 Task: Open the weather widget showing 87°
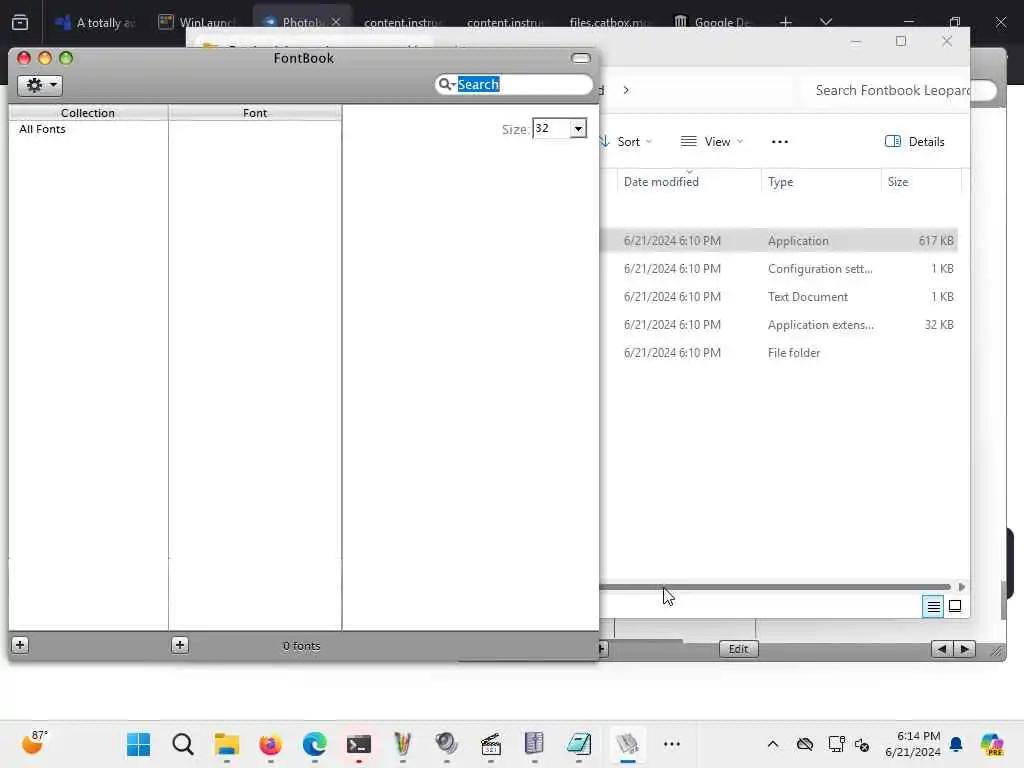[x=34, y=743]
